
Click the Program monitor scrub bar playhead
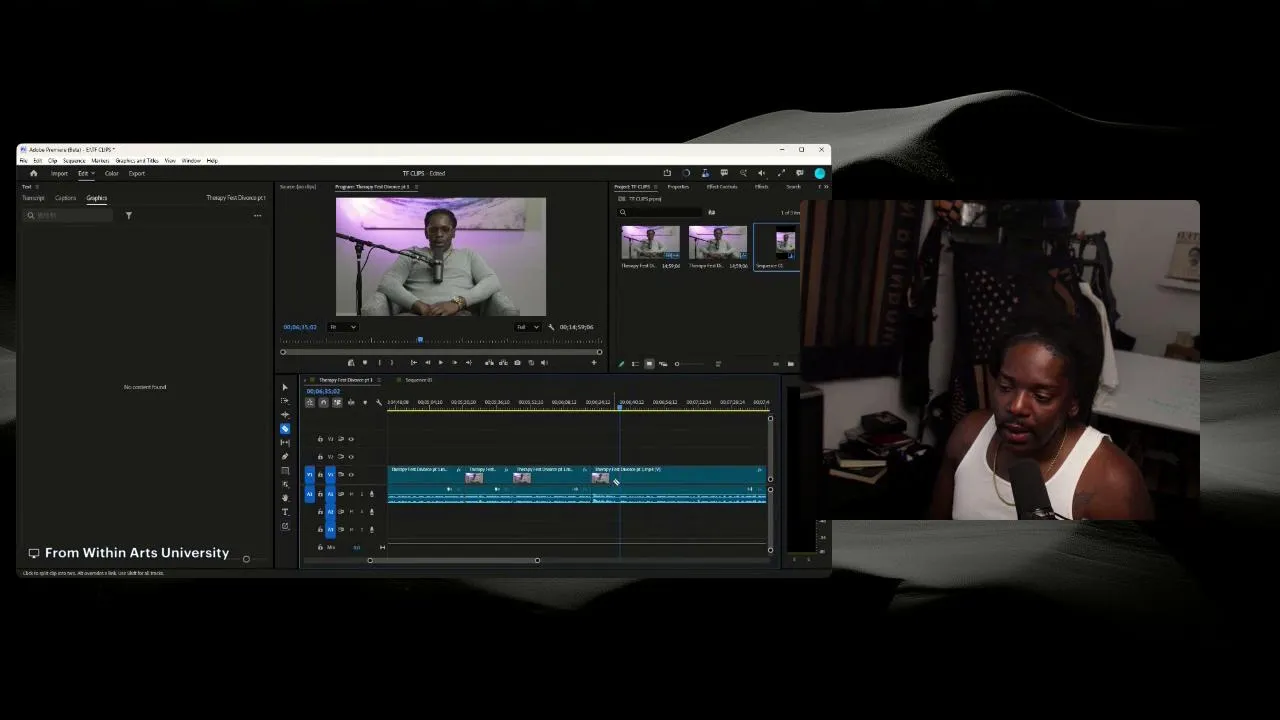(x=420, y=341)
